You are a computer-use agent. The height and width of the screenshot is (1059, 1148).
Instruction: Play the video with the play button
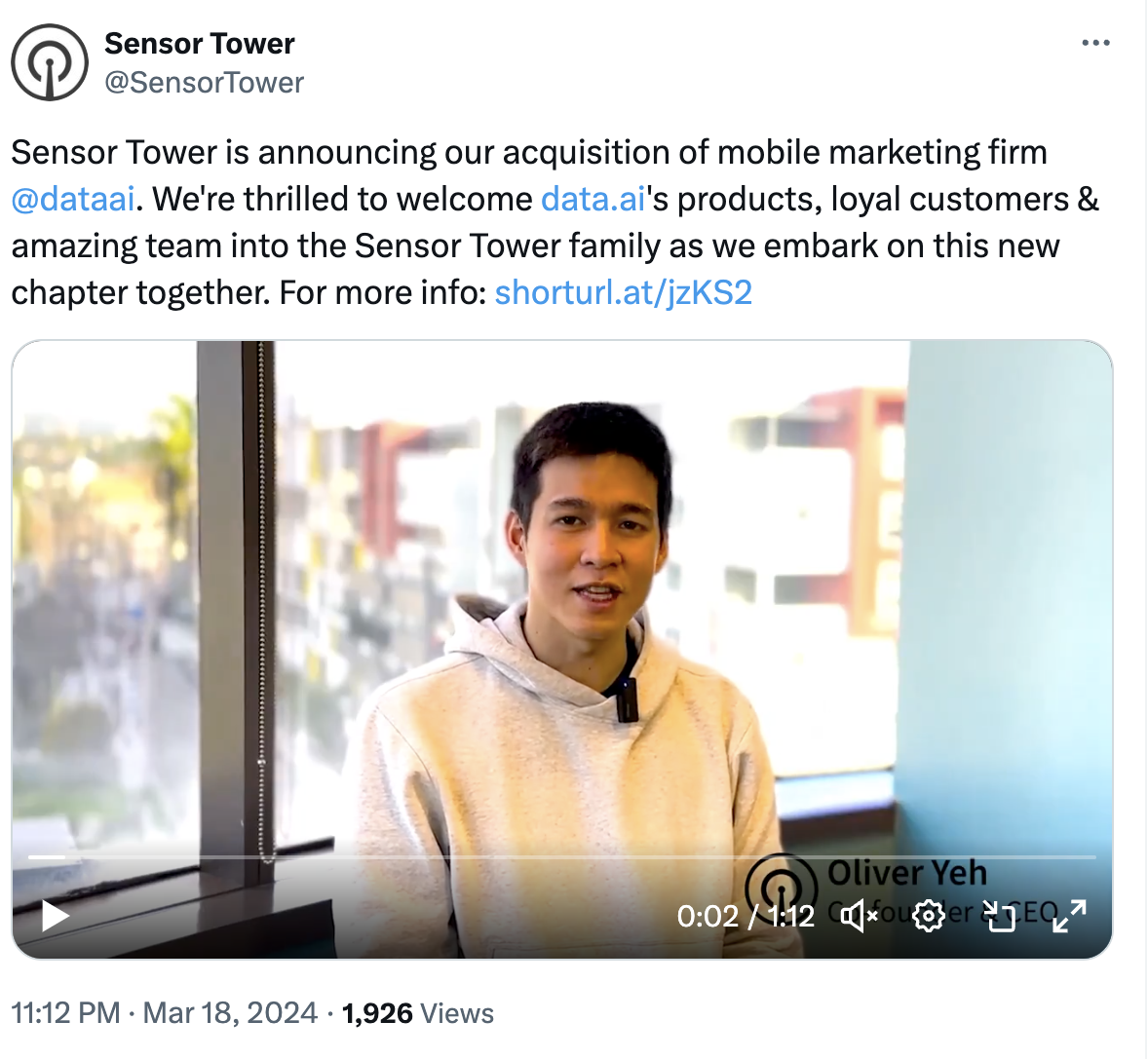click(x=55, y=916)
